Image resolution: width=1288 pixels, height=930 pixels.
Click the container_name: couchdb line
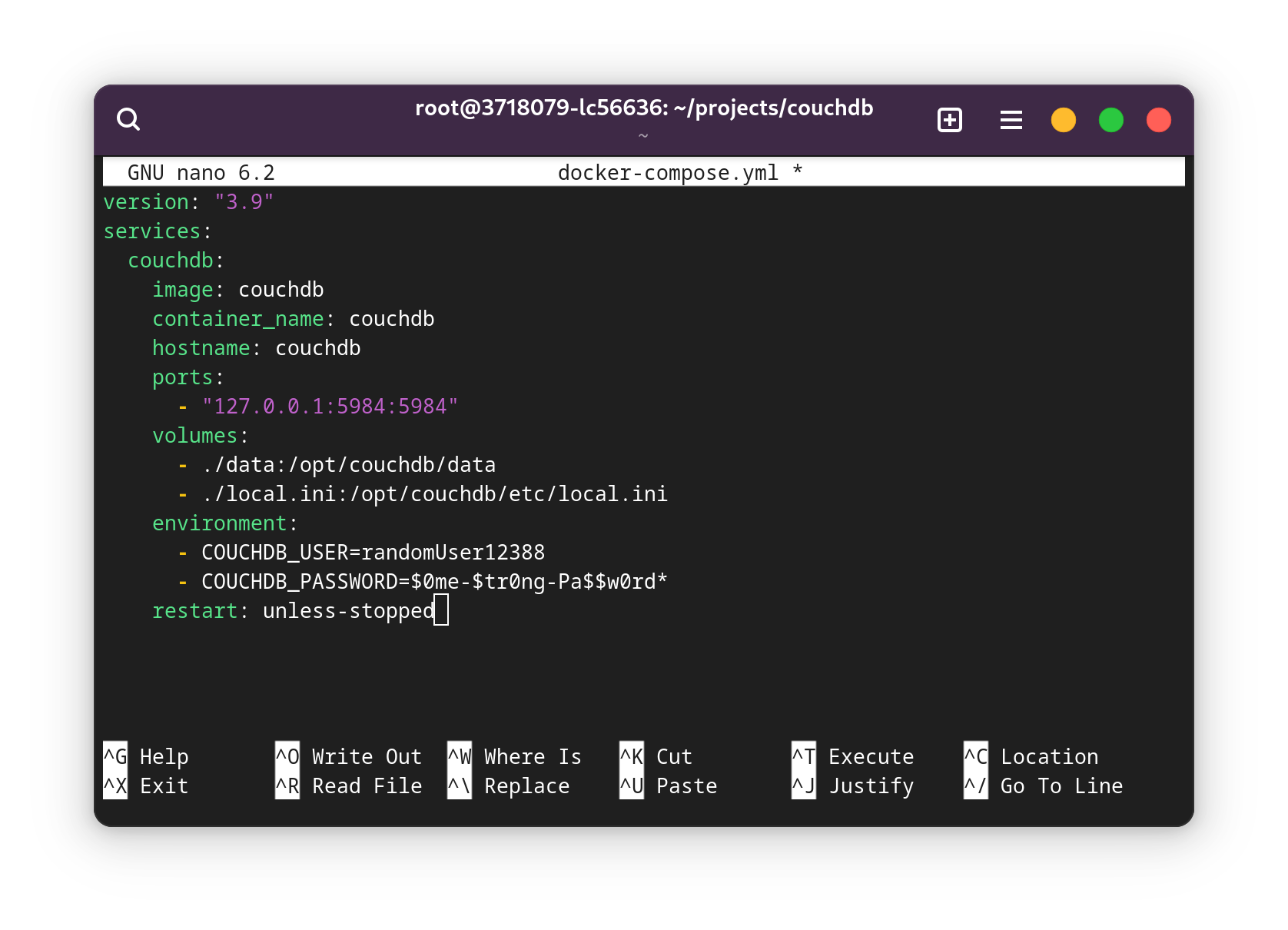pyautogui.click(x=293, y=318)
